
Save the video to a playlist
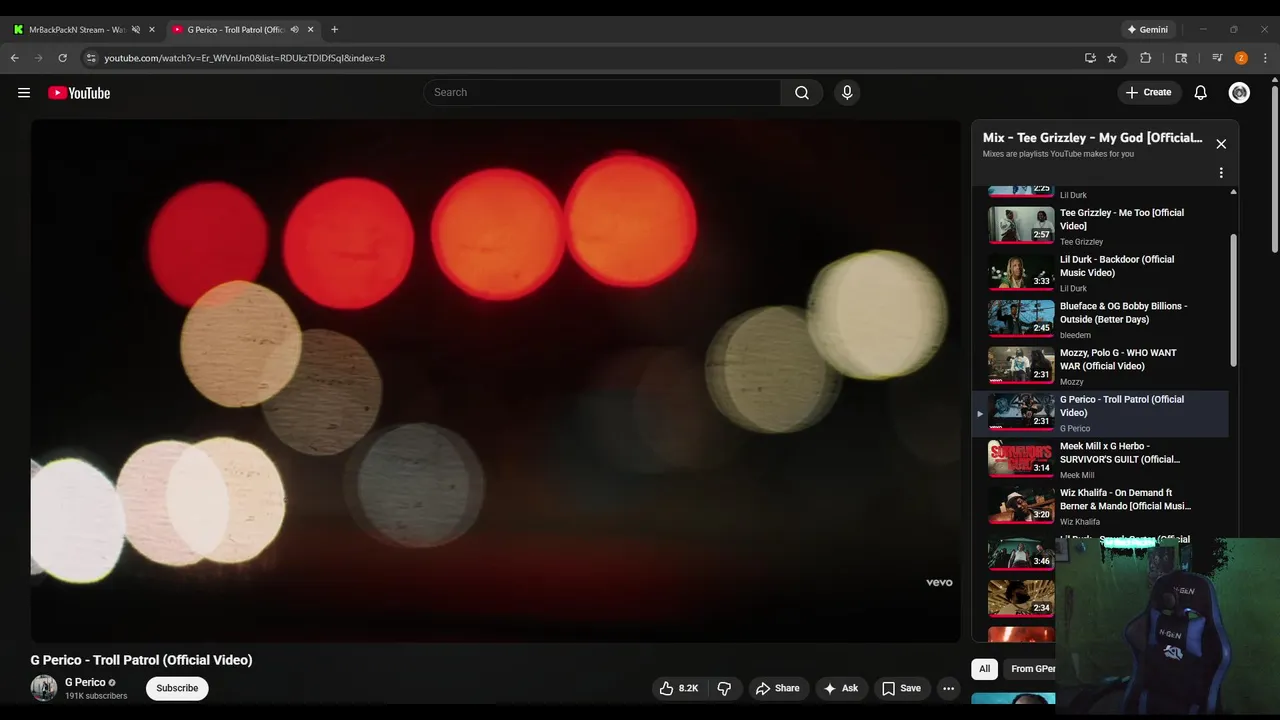[x=901, y=688]
